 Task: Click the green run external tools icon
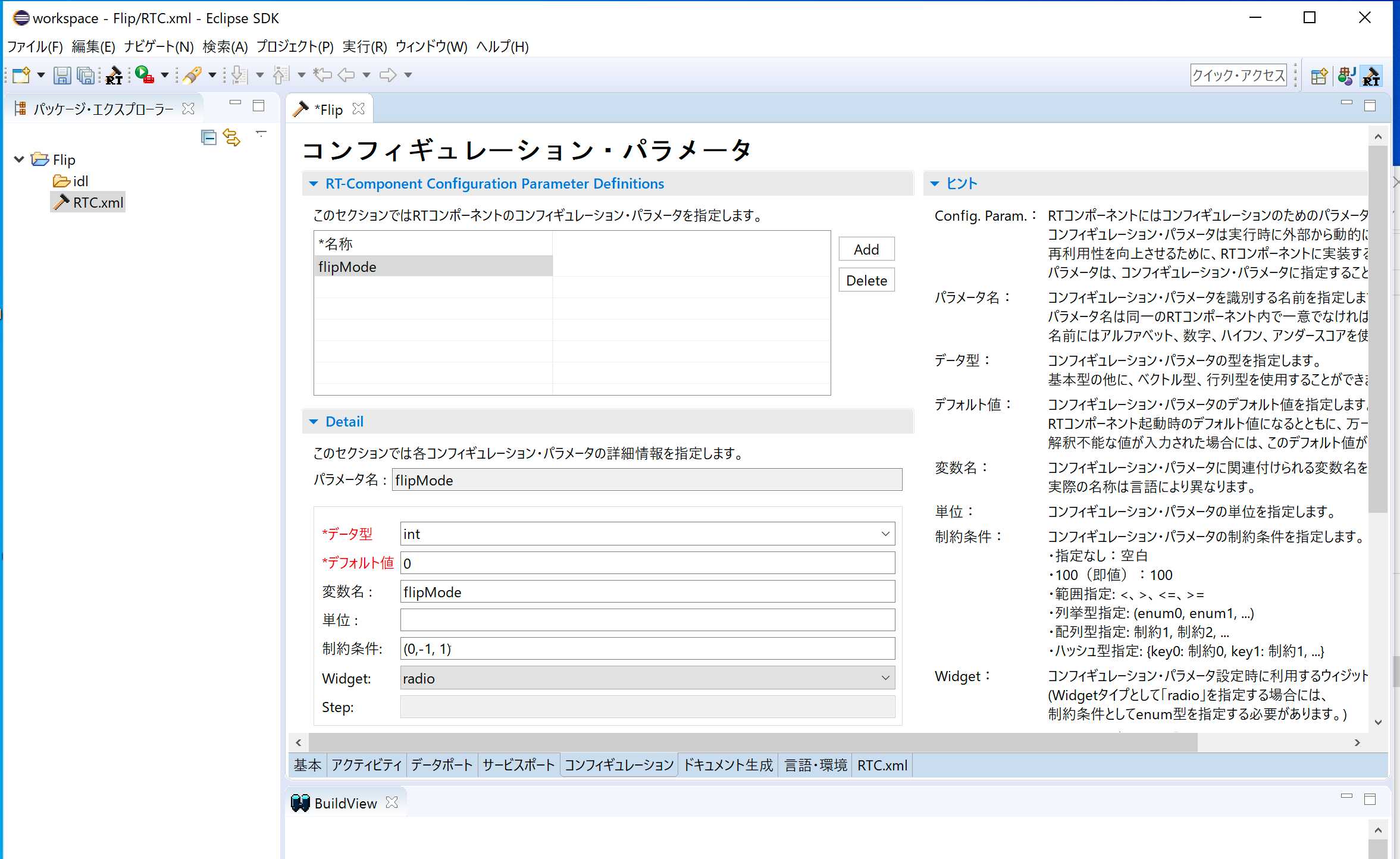tap(145, 75)
